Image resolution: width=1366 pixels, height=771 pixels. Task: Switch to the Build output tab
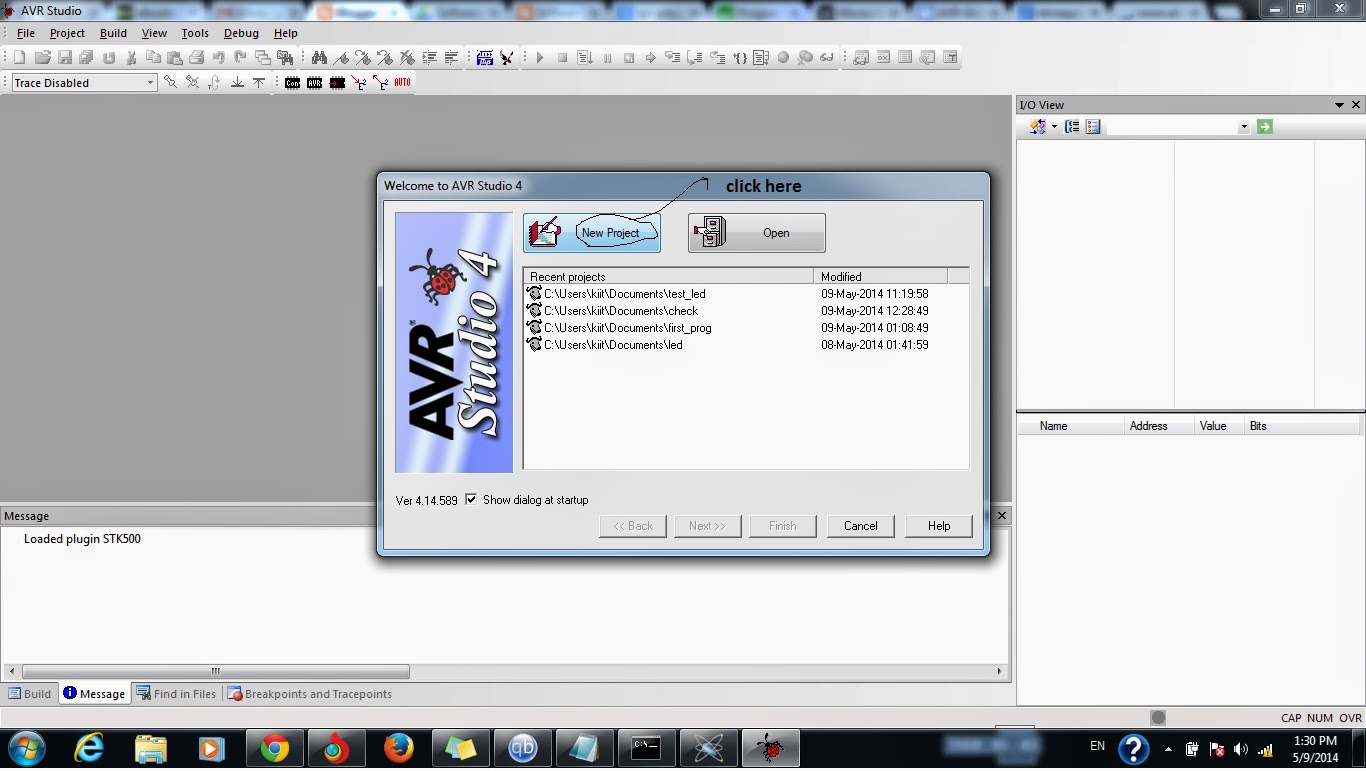coord(30,694)
